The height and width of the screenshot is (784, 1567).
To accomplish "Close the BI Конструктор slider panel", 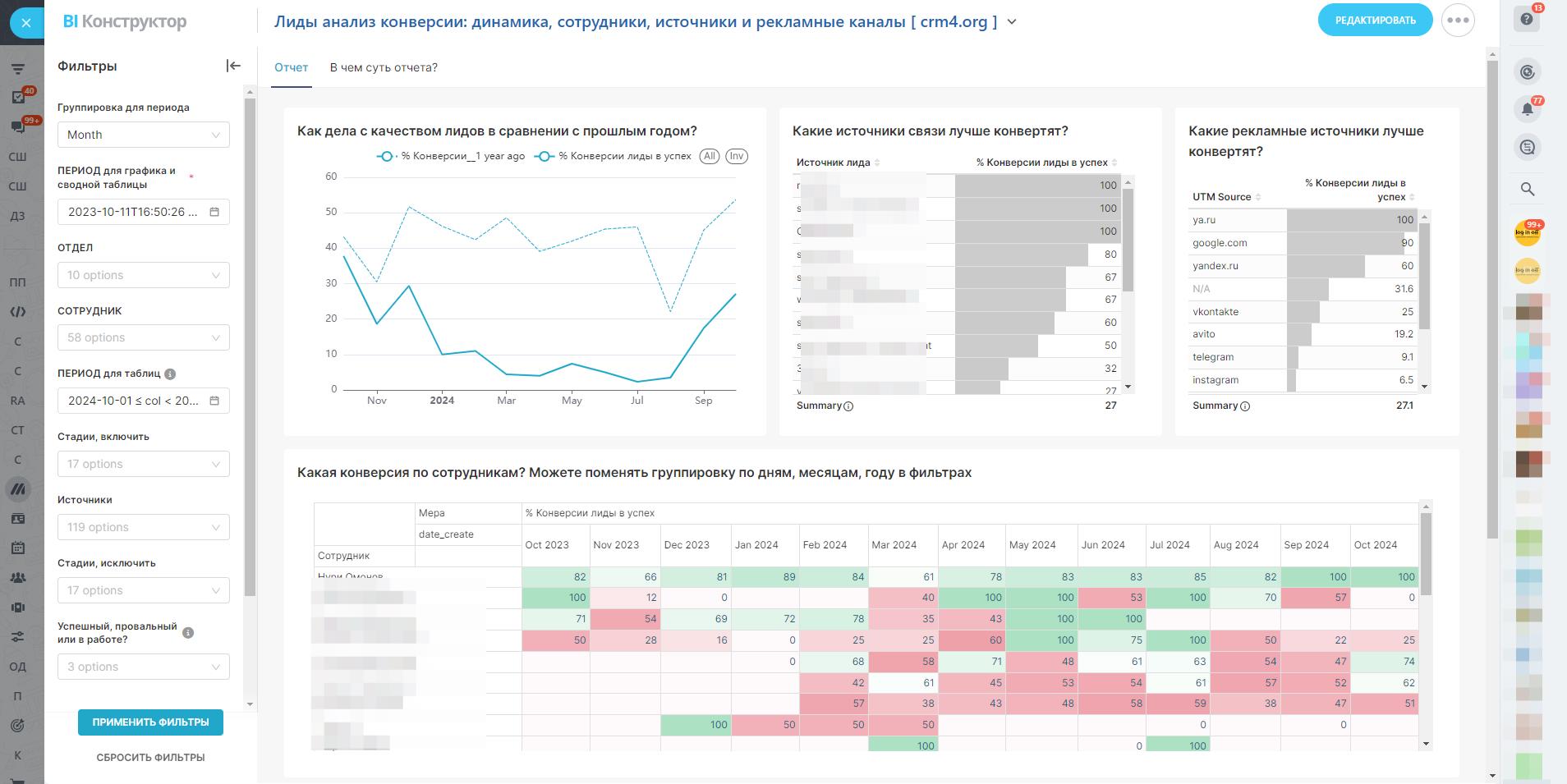I will click(x=26, y=23).
